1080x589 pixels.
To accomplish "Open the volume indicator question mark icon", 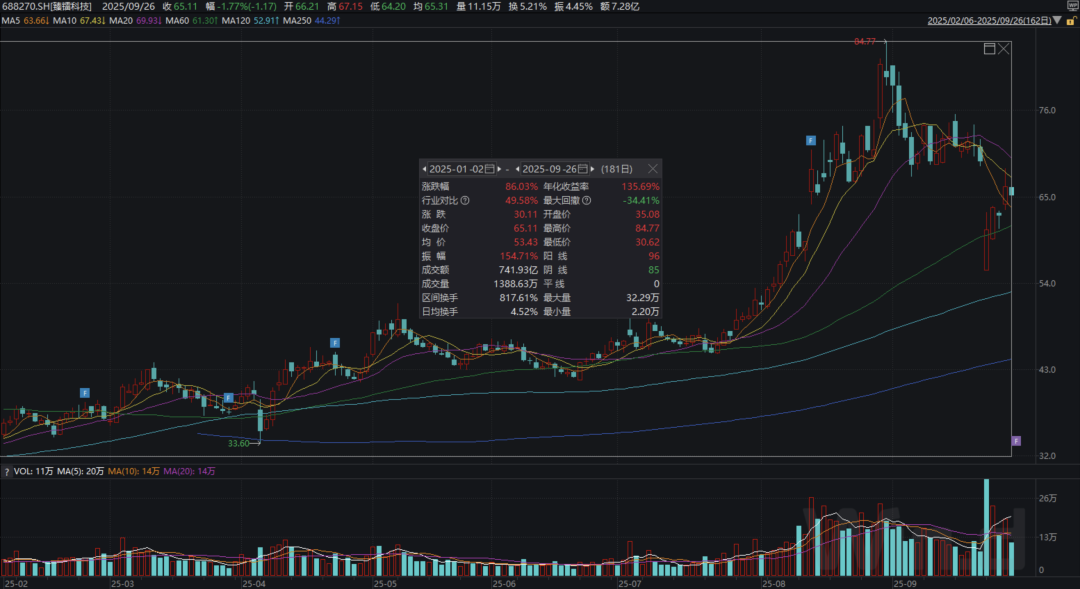I will 7,472.
